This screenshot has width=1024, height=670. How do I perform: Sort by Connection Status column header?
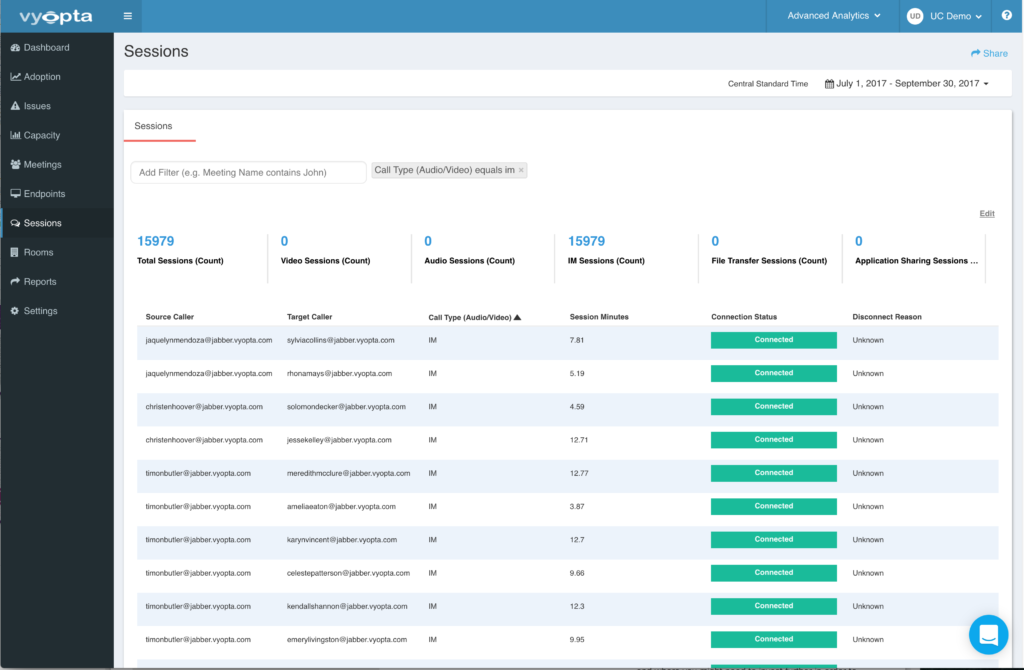pos(744,317)
